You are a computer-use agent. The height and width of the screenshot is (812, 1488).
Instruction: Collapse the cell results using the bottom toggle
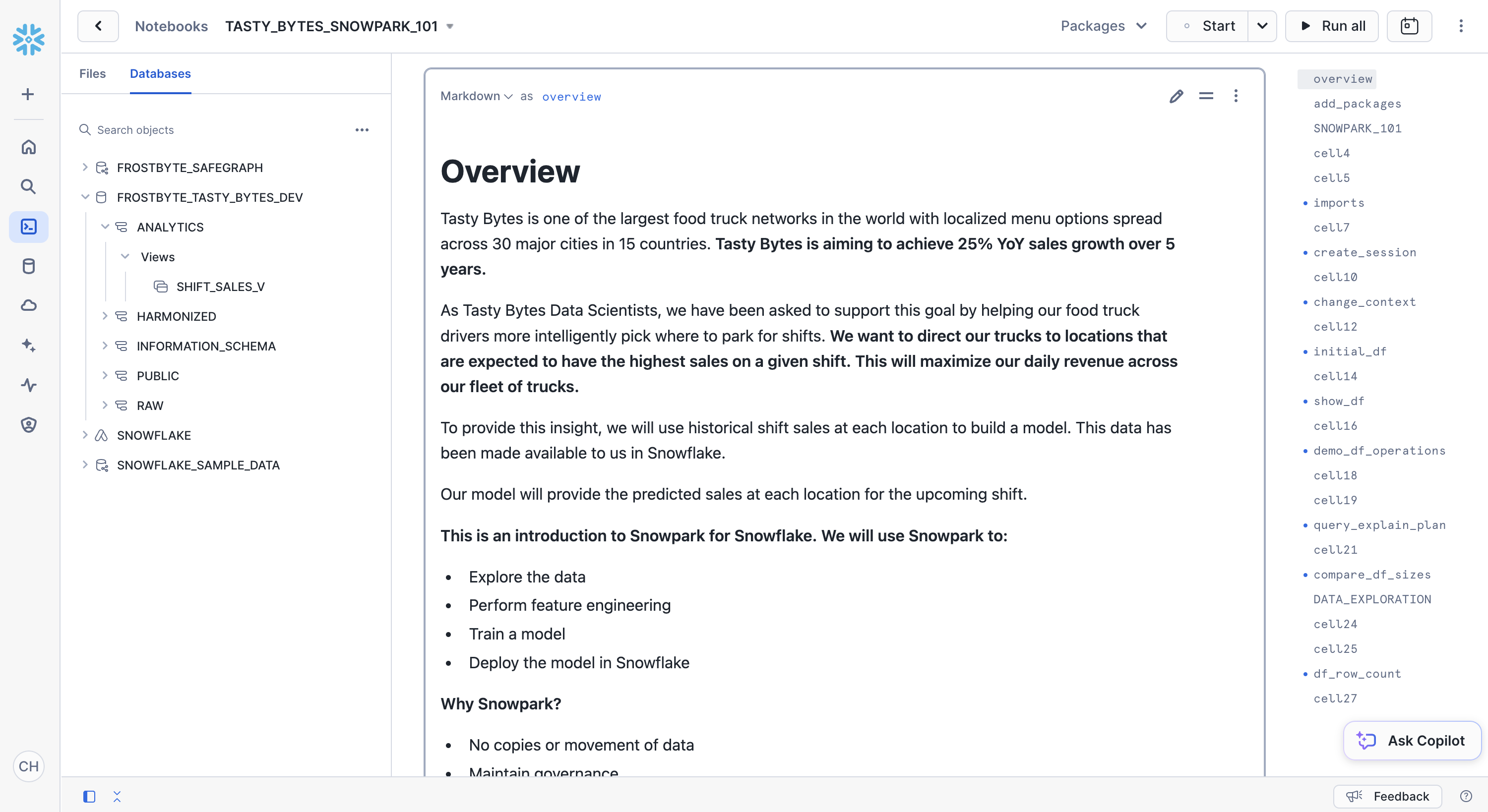tap(117, 797)
